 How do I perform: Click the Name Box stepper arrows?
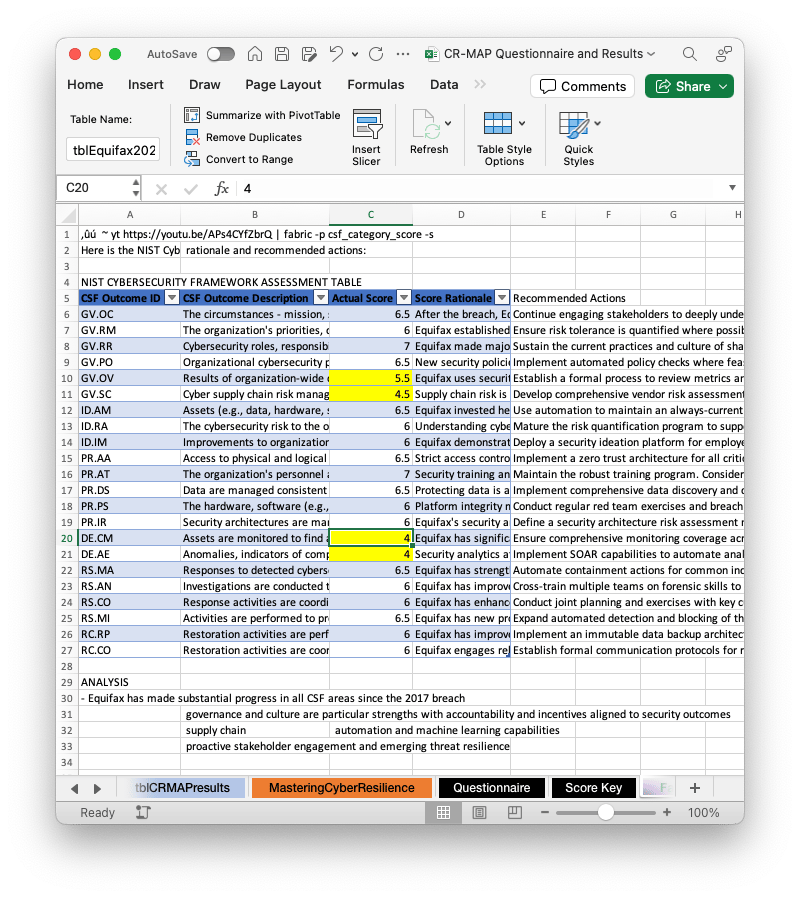click(136, 188)
